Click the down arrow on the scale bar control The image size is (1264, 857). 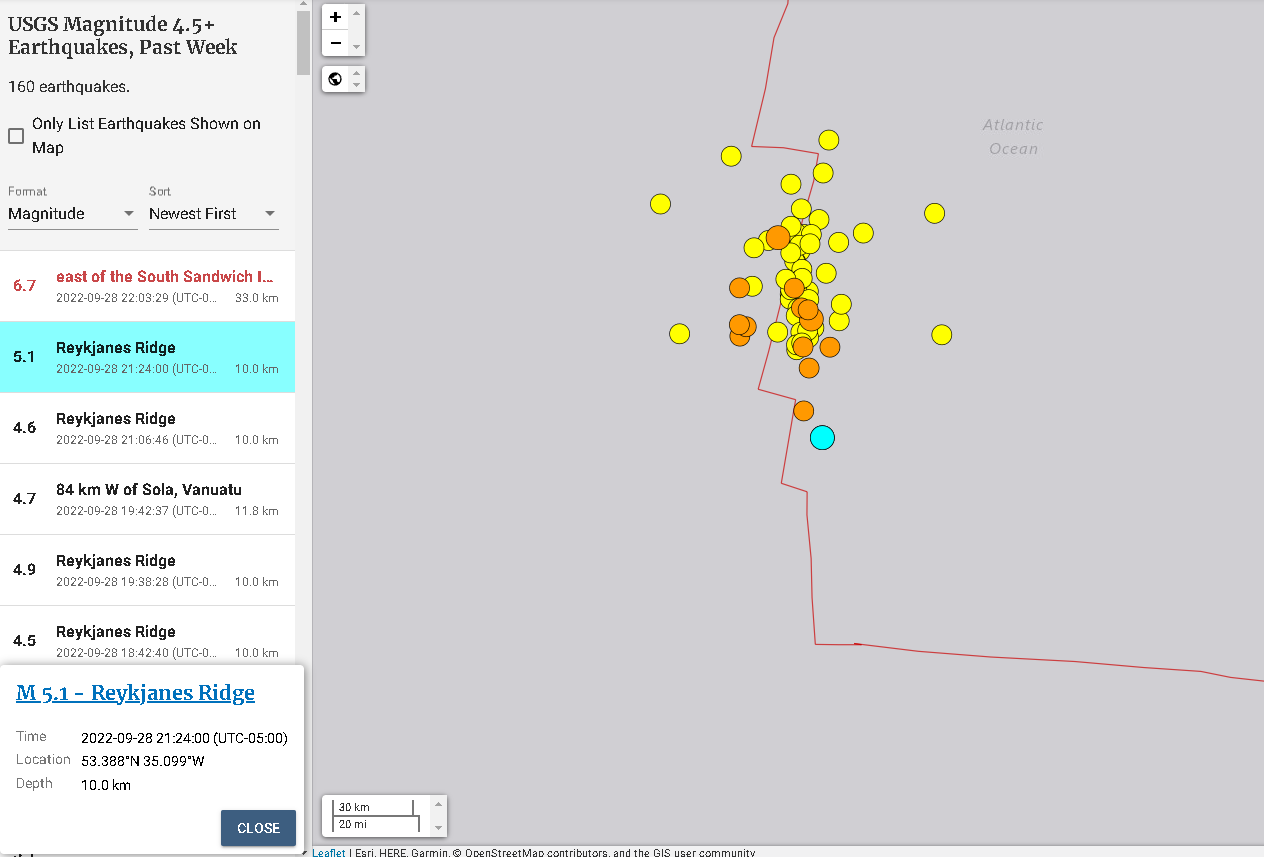click(438, 828)
